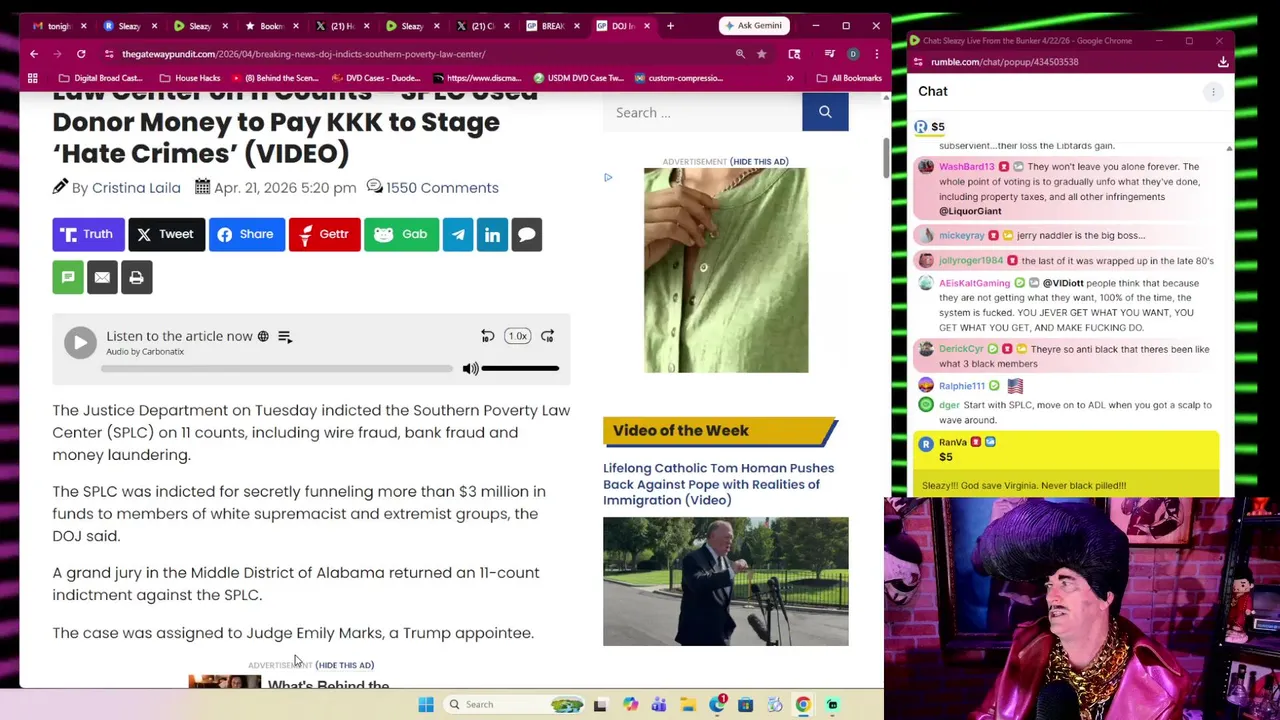Image resolution: width=1280 pixels, height=720 pixels.
Task: Click the $5 rant pill at chat top
Action: click(x=930, y=127)
